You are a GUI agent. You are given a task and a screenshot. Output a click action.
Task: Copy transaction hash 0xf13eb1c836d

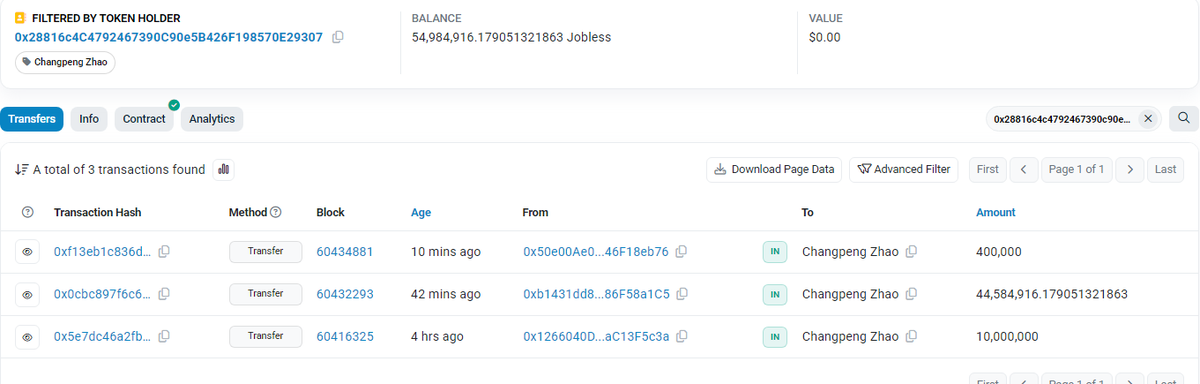tap(164, 252)
